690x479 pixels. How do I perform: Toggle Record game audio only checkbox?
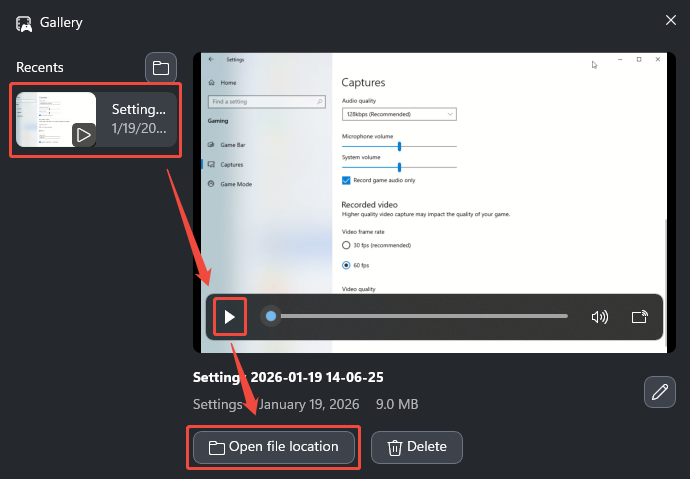346,180
